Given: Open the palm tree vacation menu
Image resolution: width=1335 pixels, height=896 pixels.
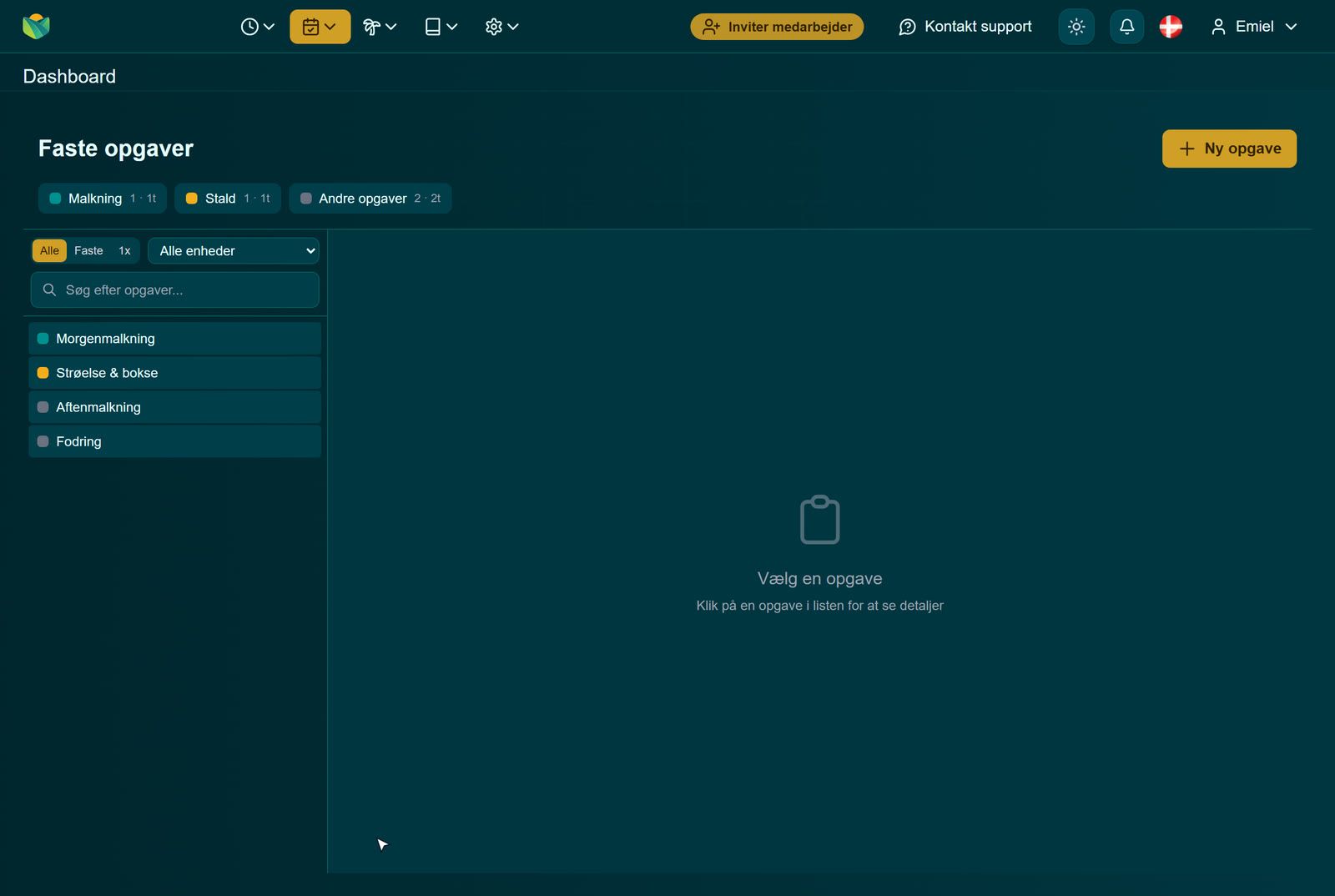Looking at the screenshot, I should click(380, 27).
